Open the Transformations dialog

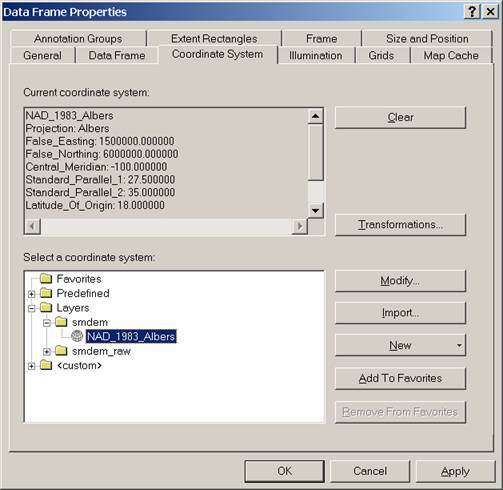click(400, 225)
